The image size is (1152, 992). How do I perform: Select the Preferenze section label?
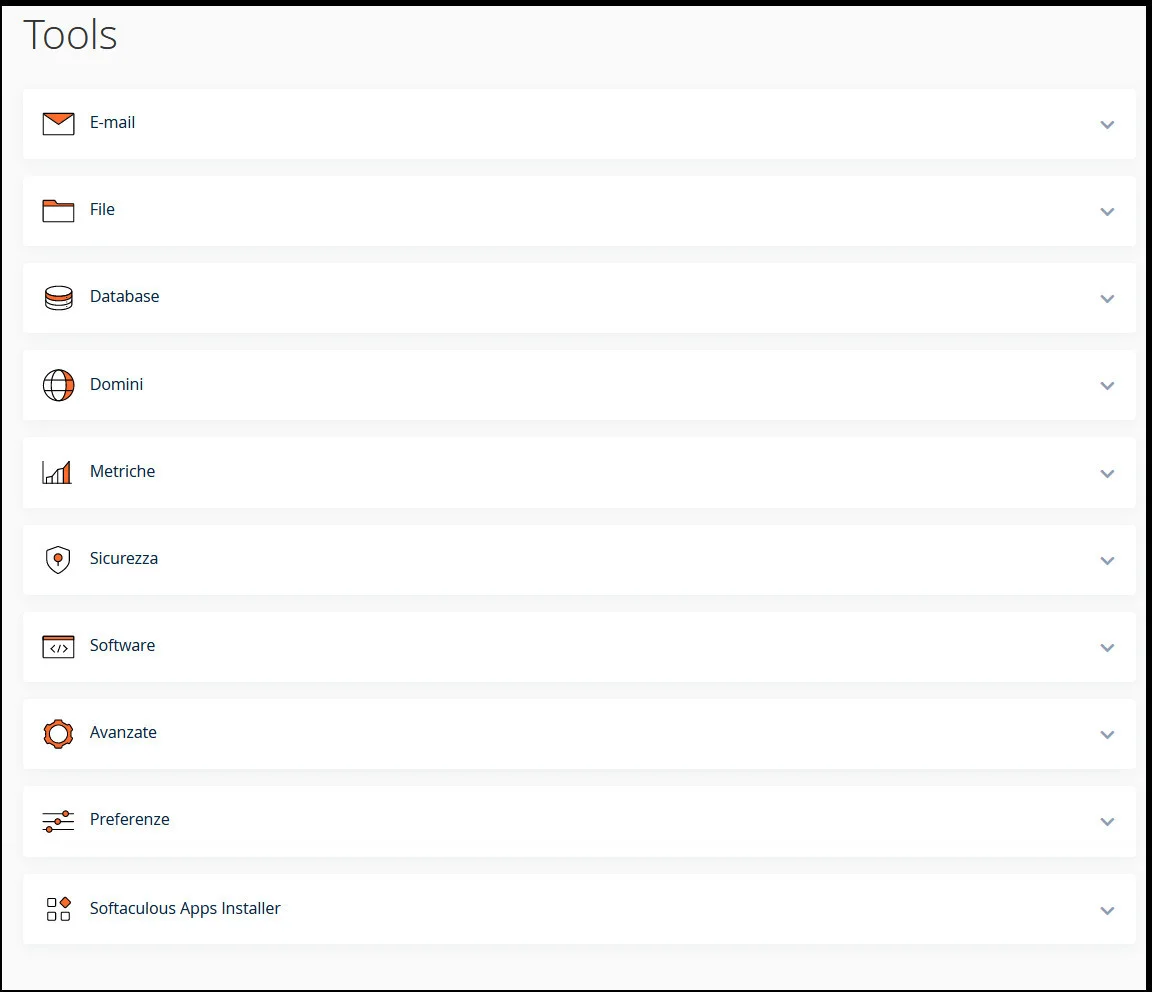click(130, 820)
